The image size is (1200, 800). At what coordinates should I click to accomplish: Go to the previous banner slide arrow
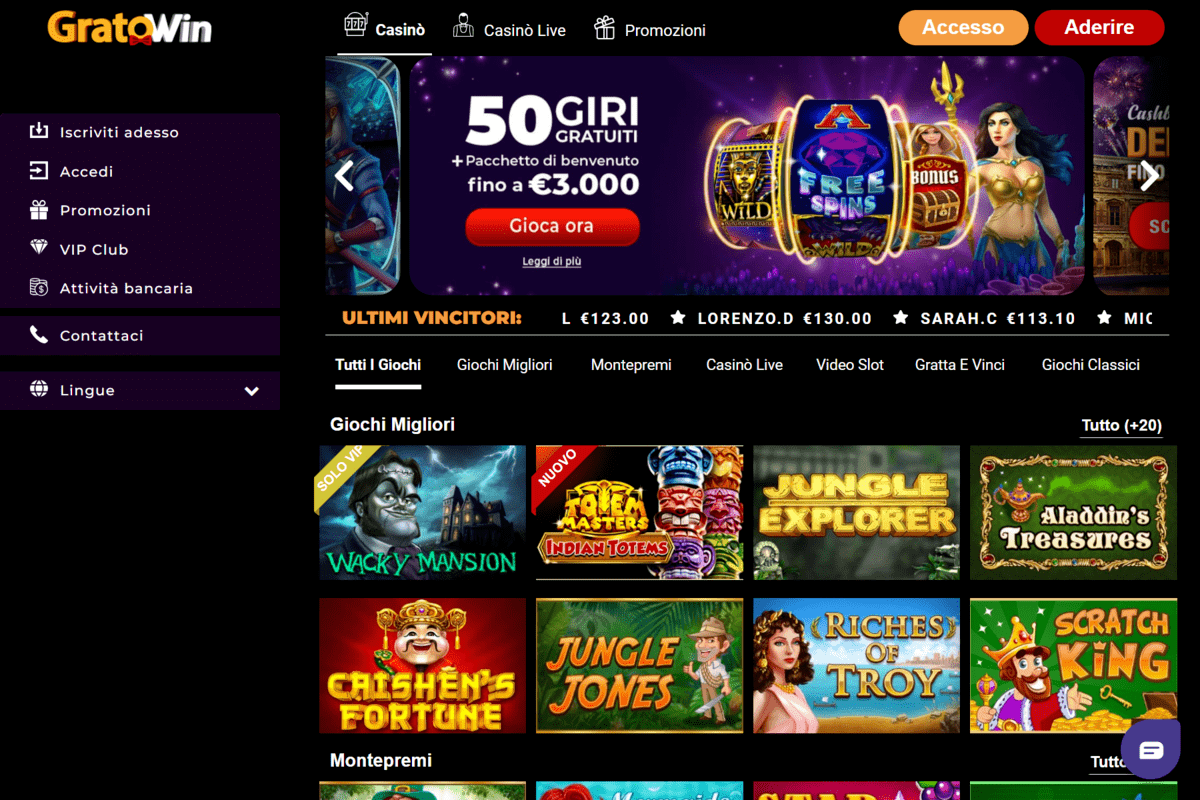point(344,176)
